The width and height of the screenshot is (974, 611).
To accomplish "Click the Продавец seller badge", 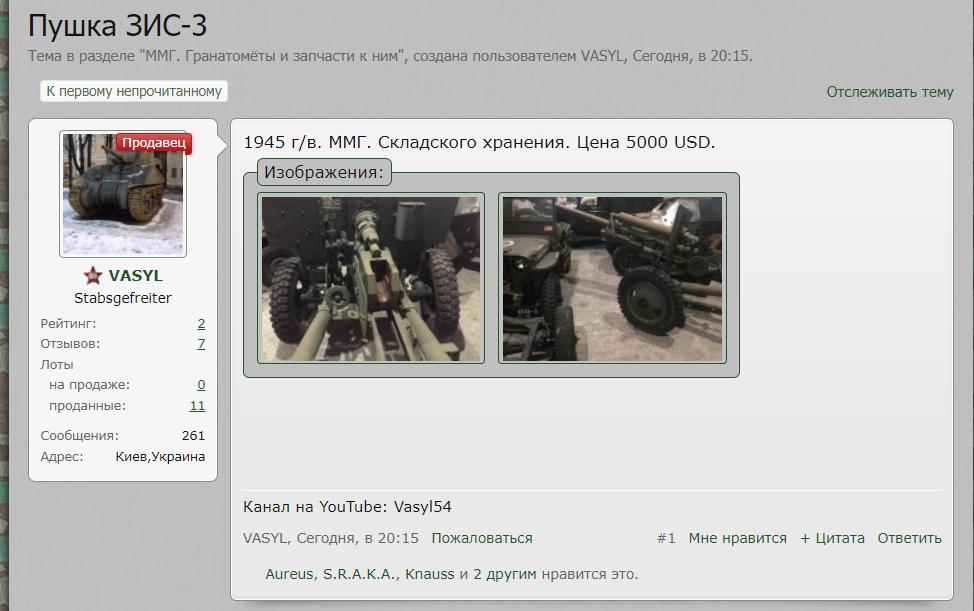I will pyautogui.click(x=155, y=142).
